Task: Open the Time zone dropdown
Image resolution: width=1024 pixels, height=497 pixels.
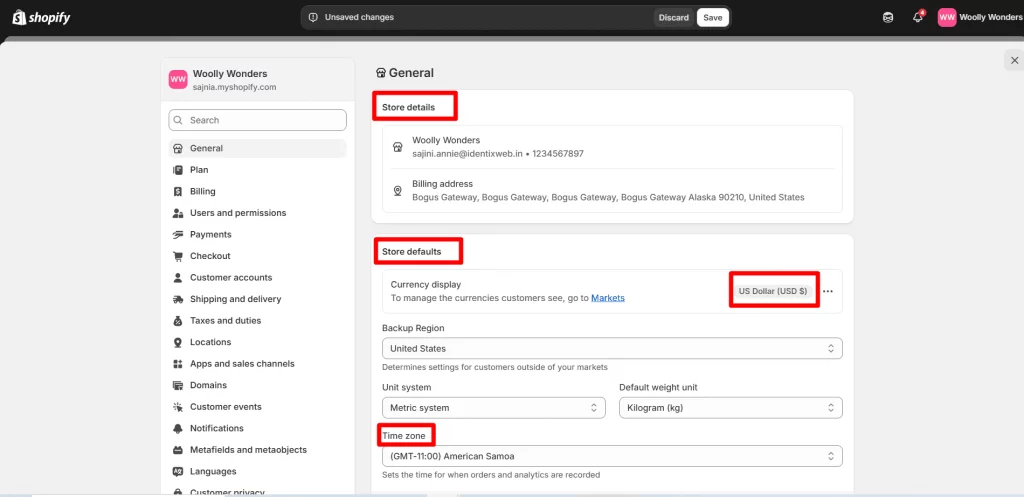Action: click(x=612, y=456)
